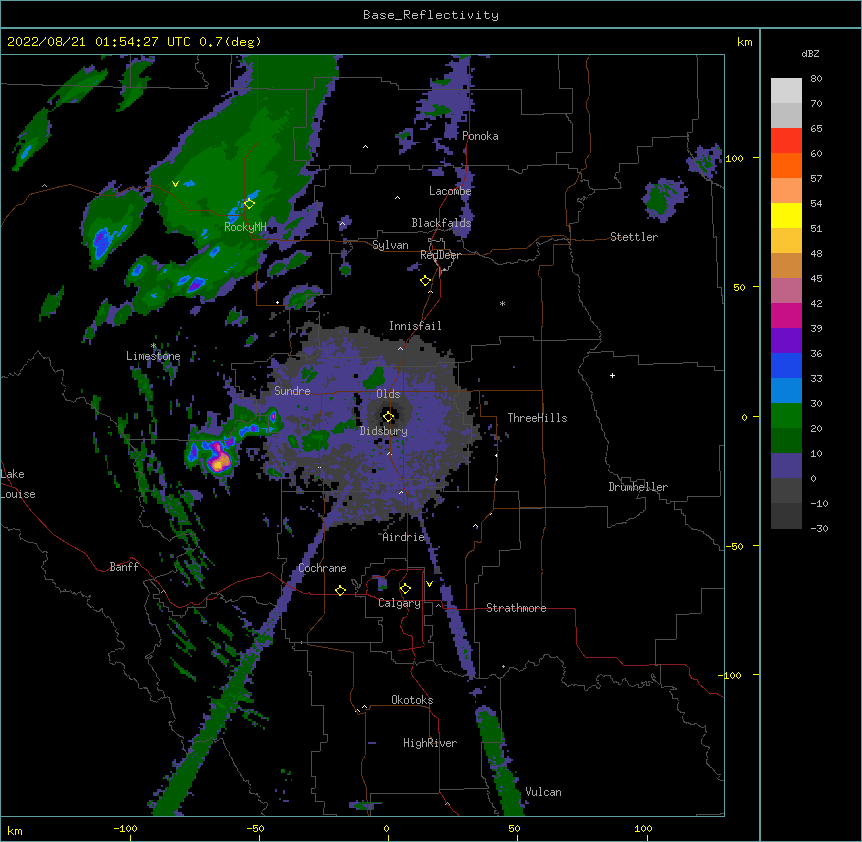
Task: Pick the light blue 30–33 dBZ swatch
Action: pyautogui.click(x=786, y=391)
